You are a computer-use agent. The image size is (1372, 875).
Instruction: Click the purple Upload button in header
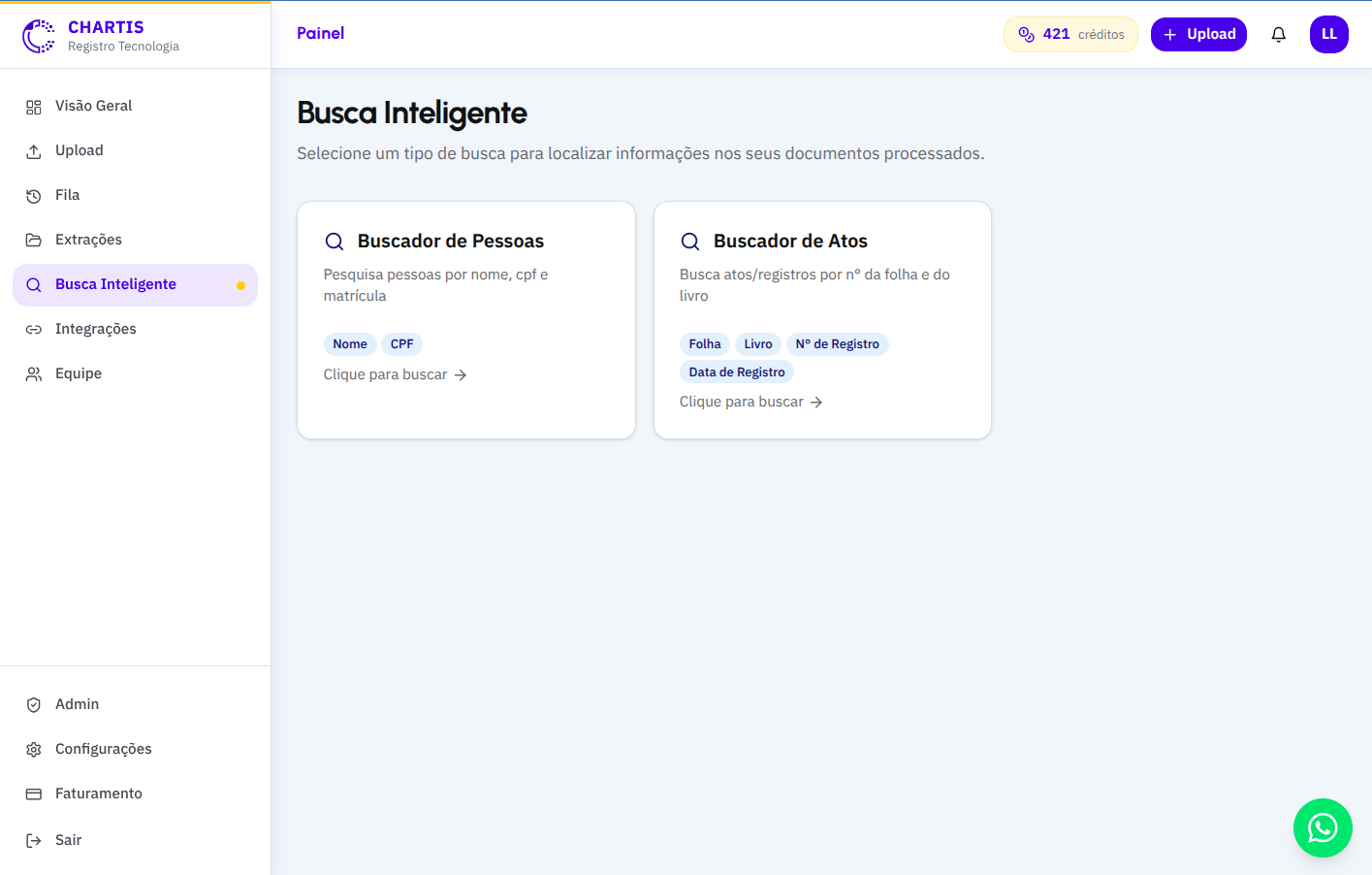coord(1198,35)
